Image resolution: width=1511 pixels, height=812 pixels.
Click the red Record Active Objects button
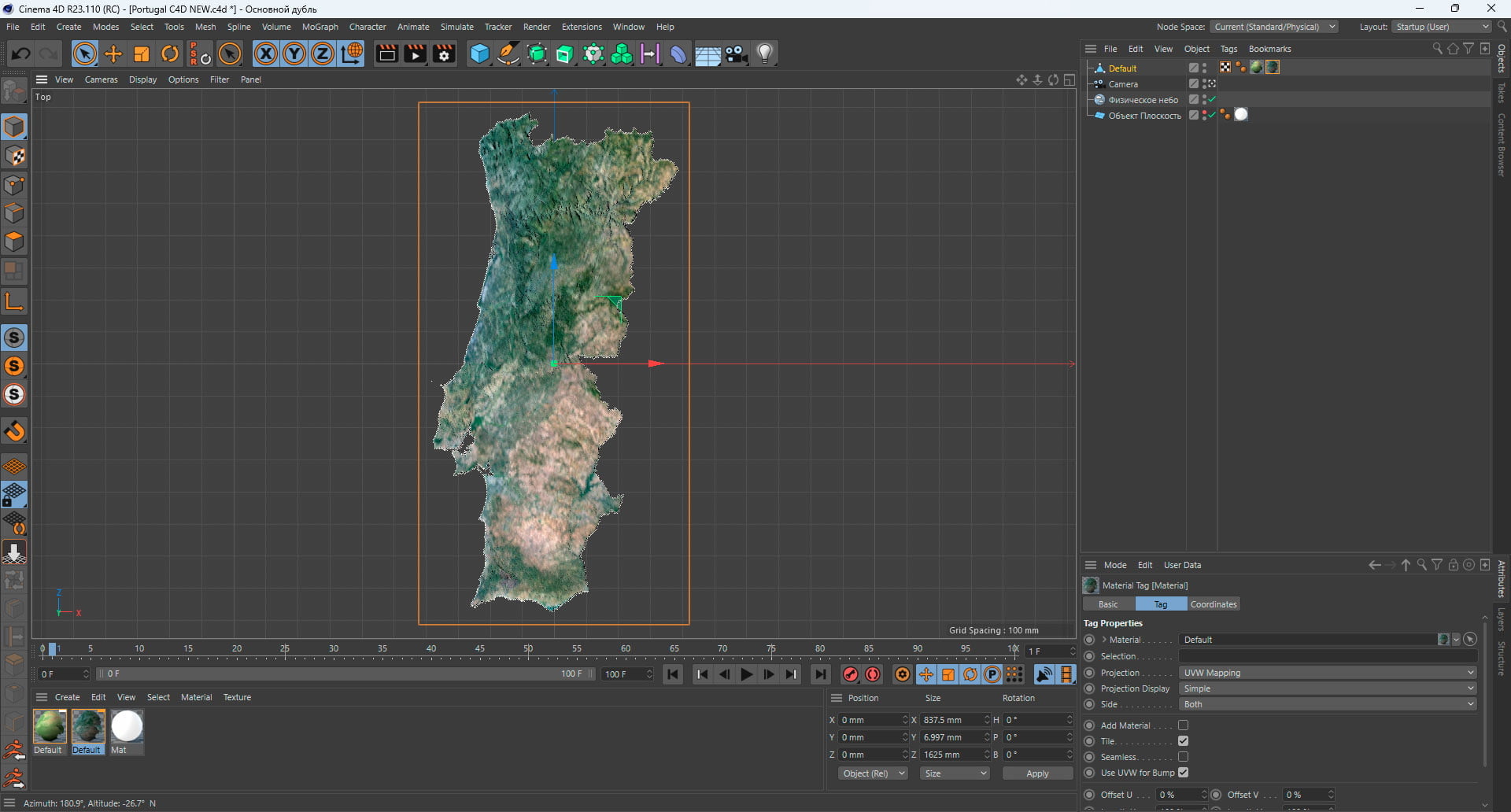[x=851, y=674]
